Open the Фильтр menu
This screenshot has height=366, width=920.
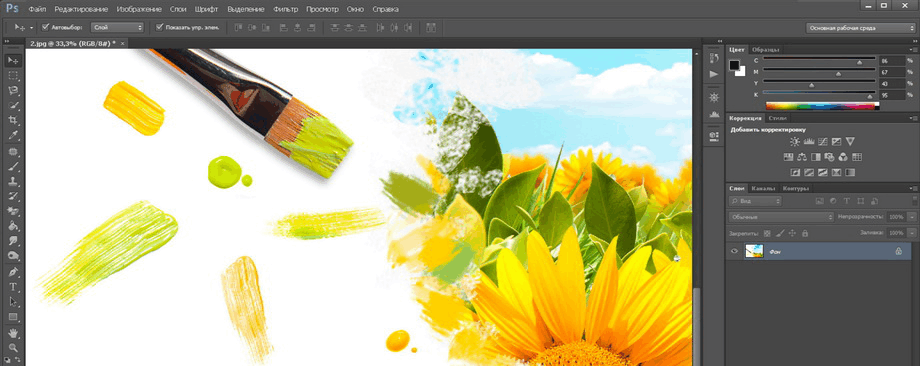pos(285,9)
